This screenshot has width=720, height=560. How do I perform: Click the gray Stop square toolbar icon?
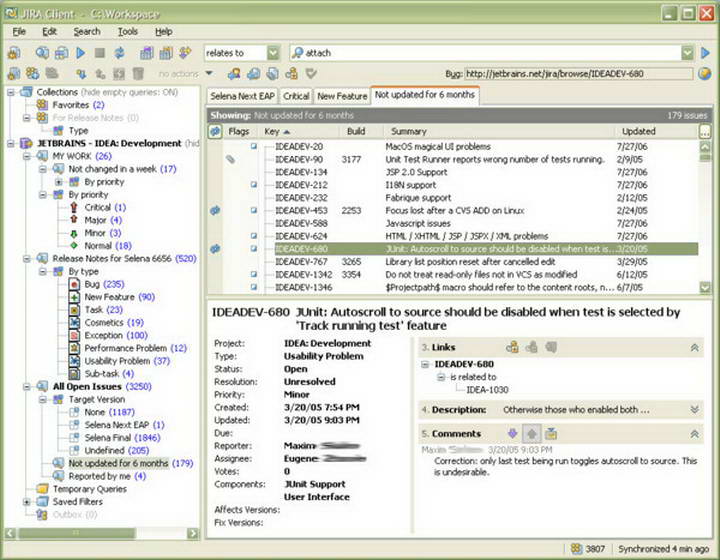[100, 53]
